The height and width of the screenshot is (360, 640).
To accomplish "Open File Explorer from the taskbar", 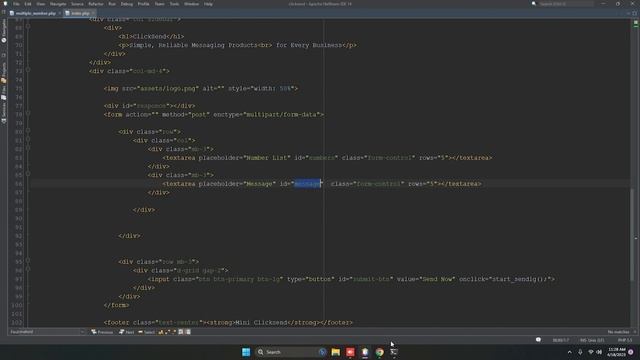I will [336, 352].
